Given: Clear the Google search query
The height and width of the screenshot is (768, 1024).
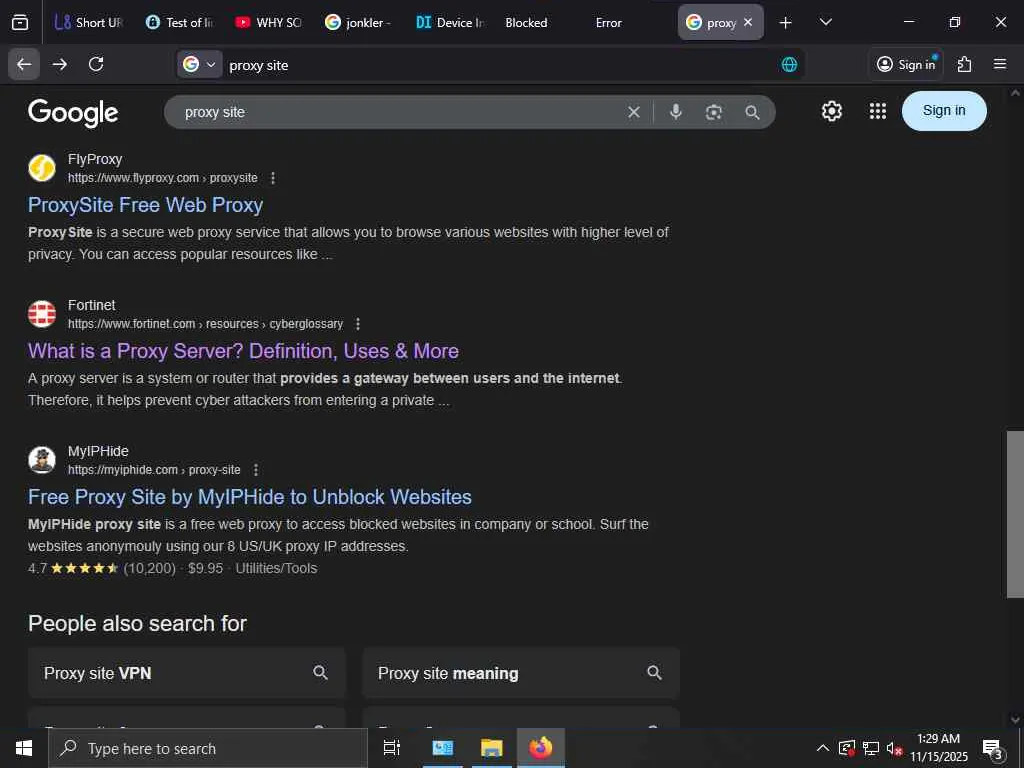Looking at the screenshot, I should (633, 112).
